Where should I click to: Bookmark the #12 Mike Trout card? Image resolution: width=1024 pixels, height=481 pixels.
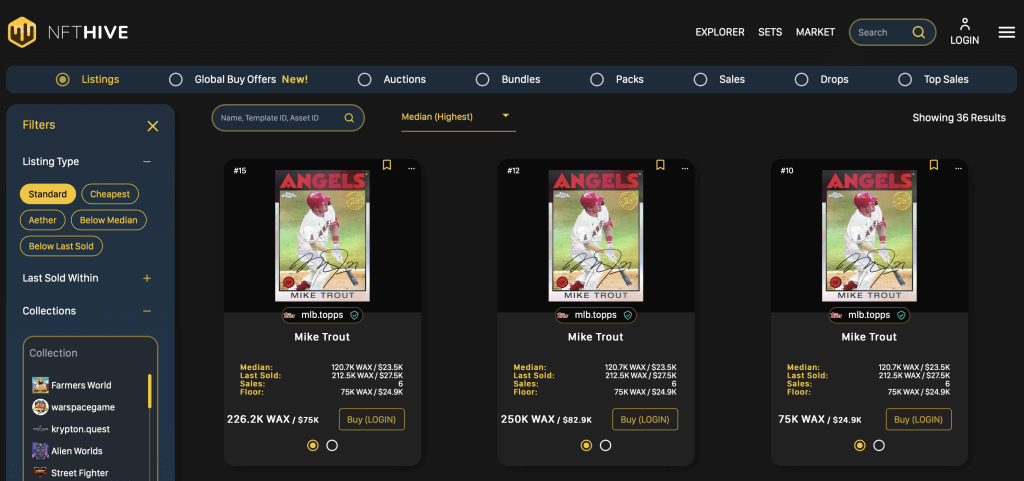click(x=660, y=165)
